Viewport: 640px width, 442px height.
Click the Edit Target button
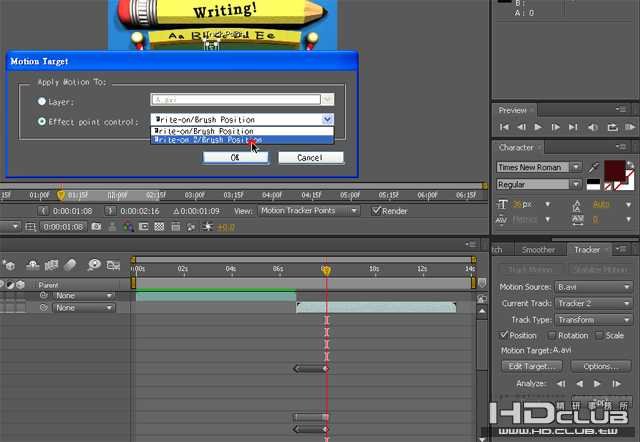[532, 366]
